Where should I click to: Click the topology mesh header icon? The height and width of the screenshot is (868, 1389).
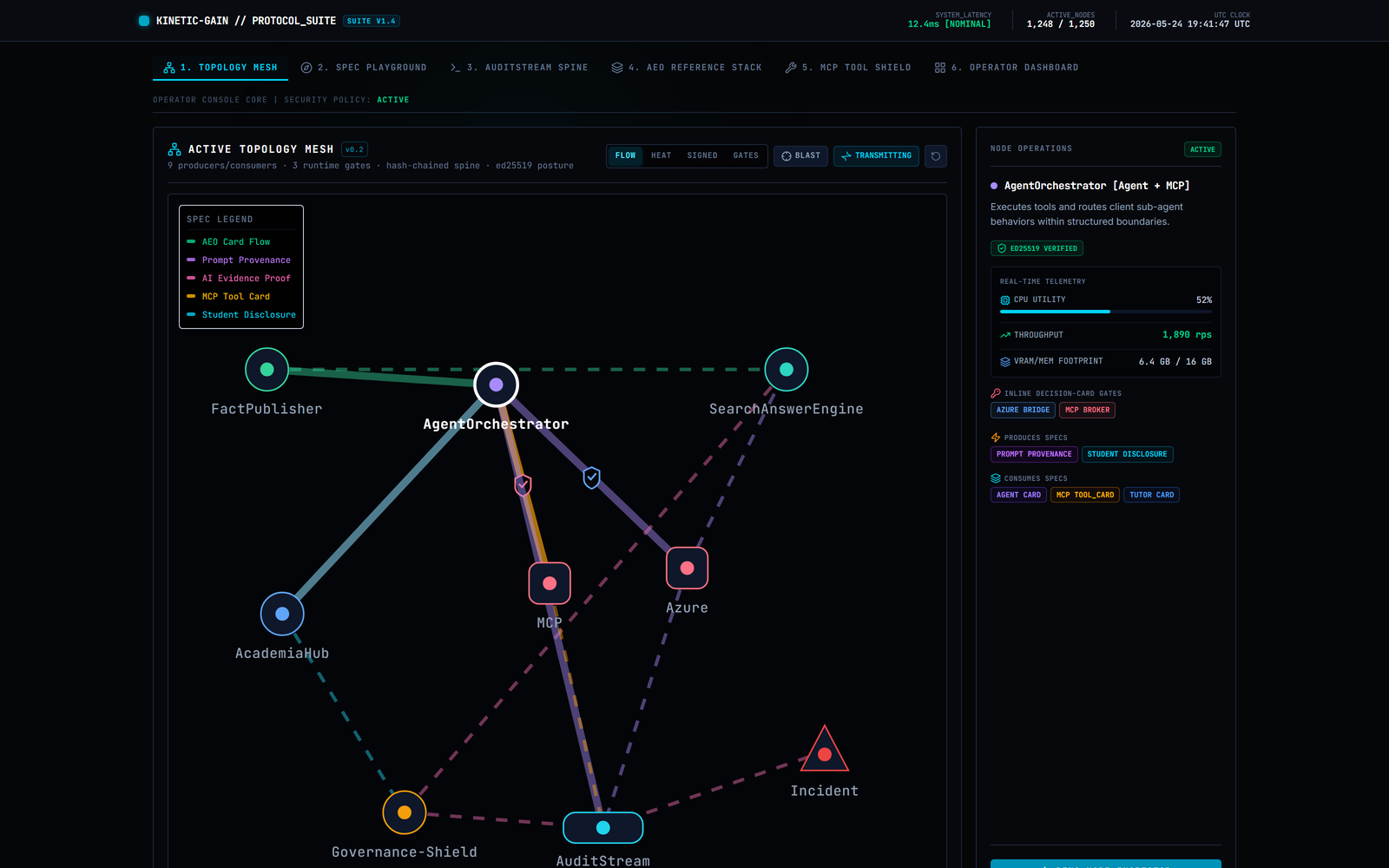tap(174, 149)
